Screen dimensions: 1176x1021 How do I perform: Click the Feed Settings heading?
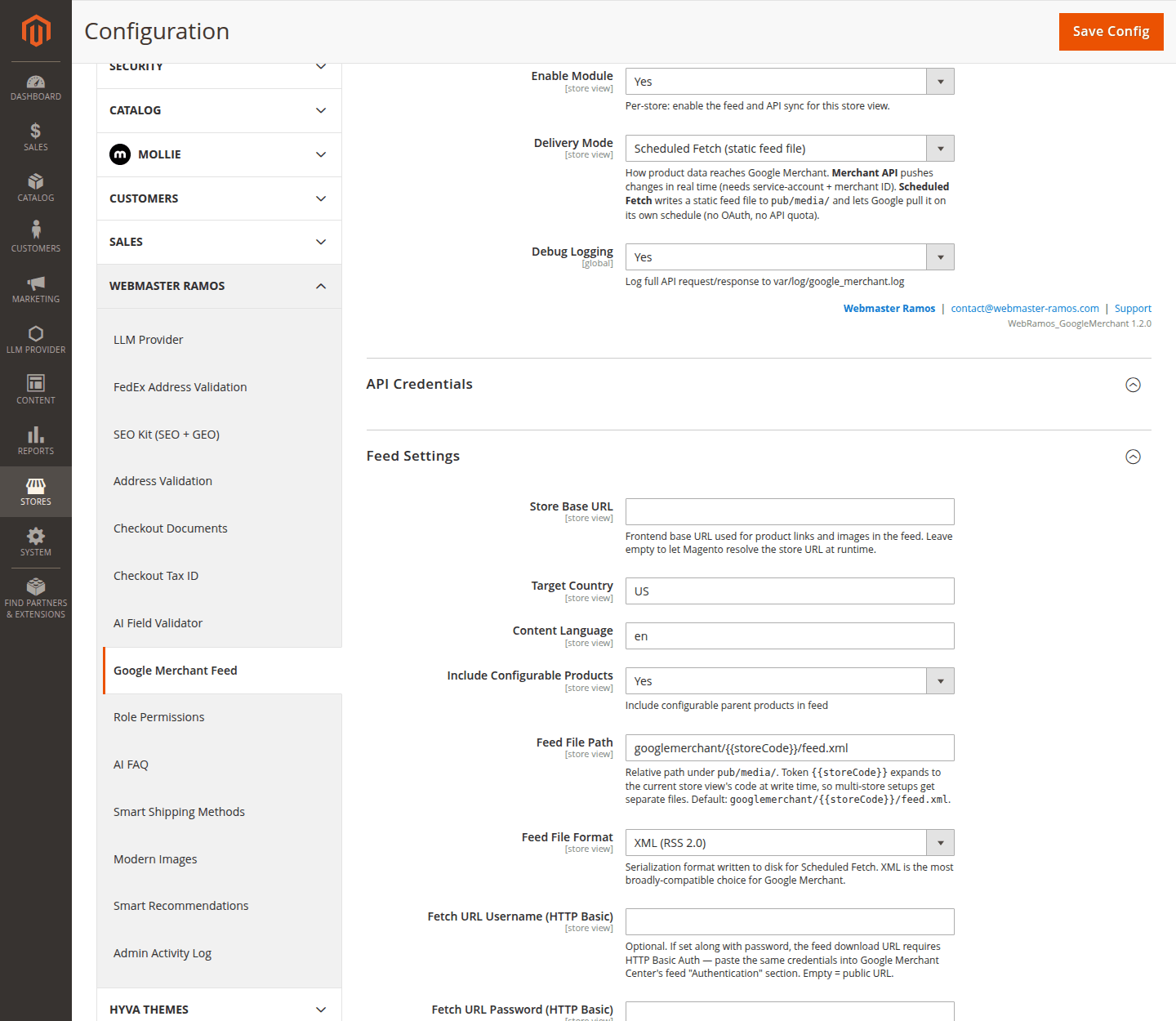click(x=412, y=457)
